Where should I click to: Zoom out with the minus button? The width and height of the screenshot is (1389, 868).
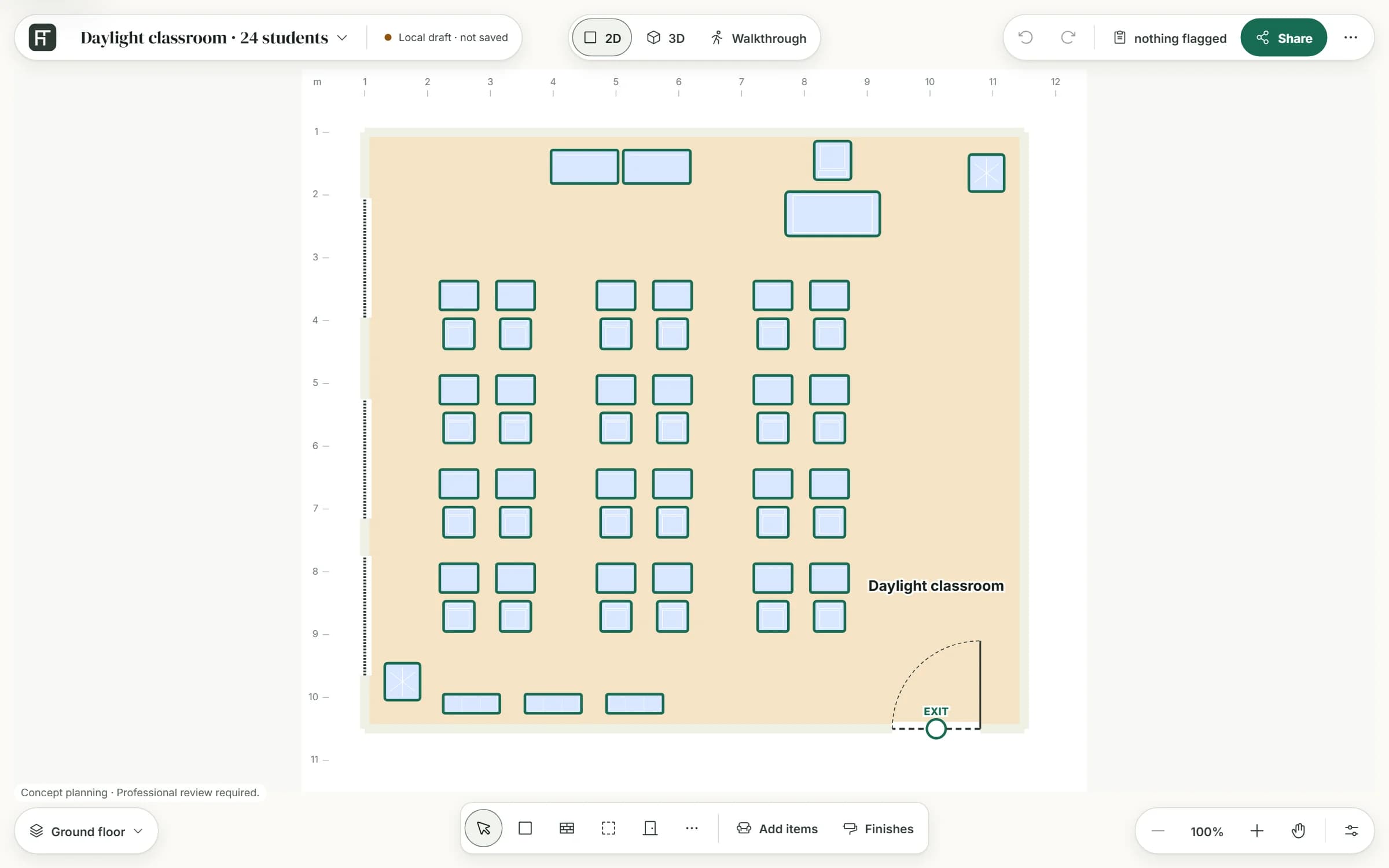coord(1157,831)
